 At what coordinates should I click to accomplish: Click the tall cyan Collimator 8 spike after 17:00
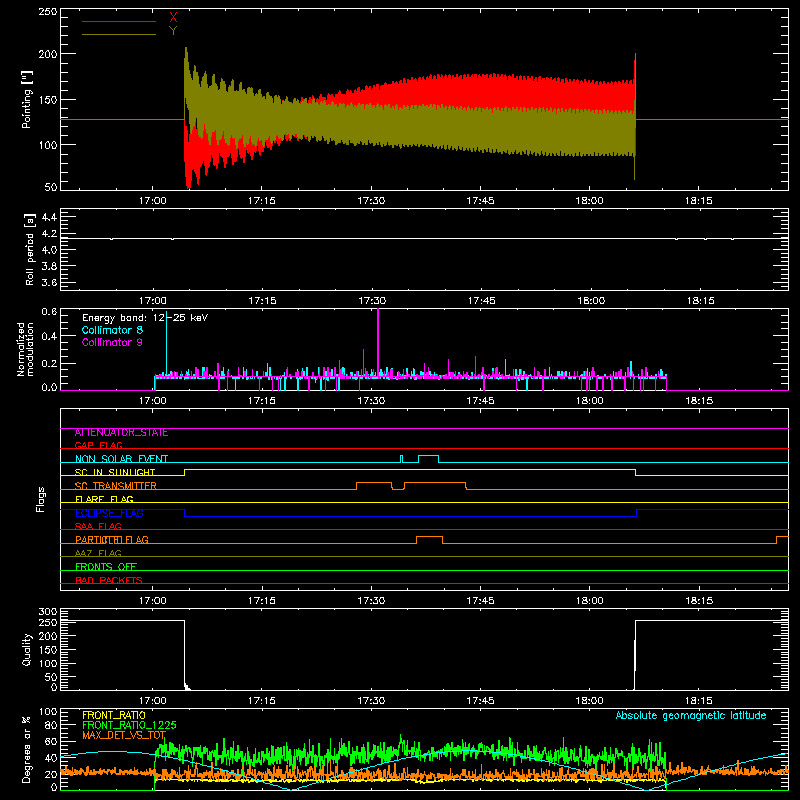[166, 344]
